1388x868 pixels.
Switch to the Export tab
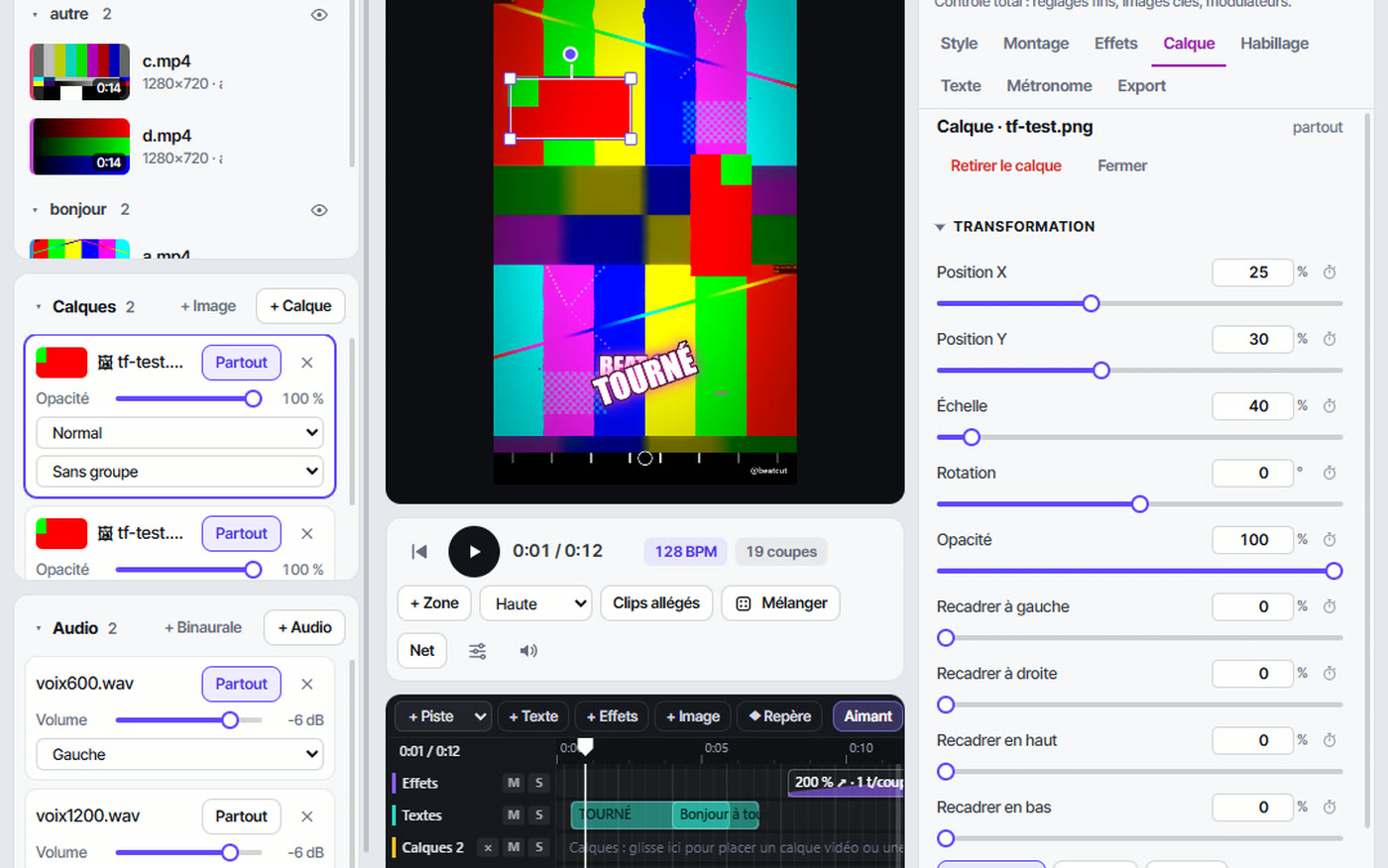(x=1142, y=86)
